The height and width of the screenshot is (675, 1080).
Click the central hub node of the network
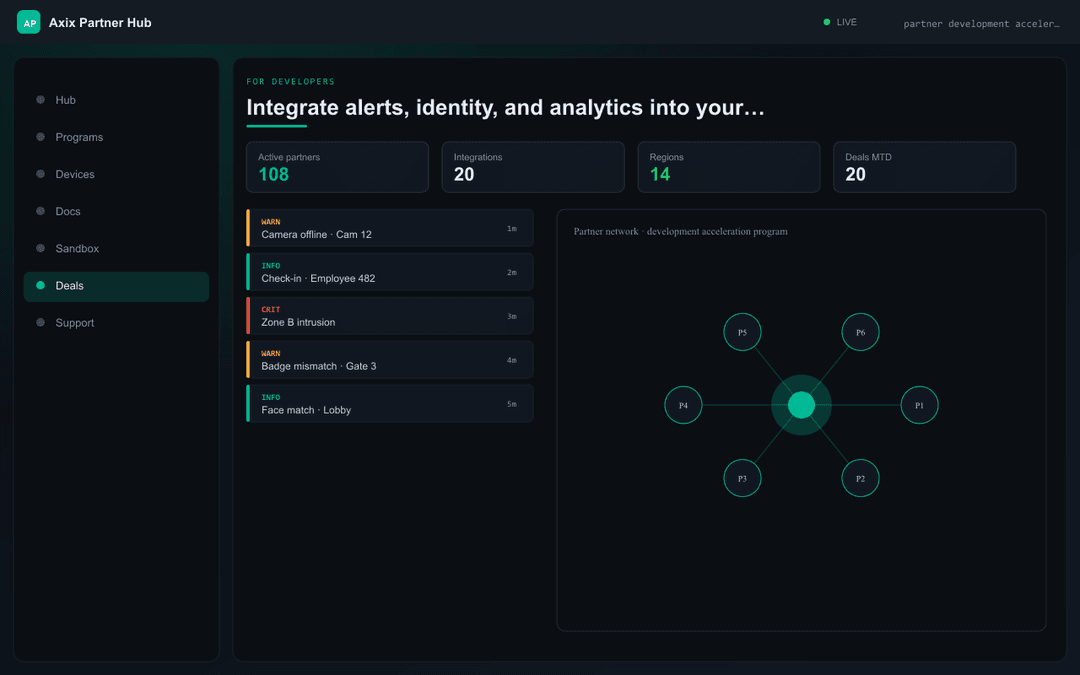click(801, 405)
